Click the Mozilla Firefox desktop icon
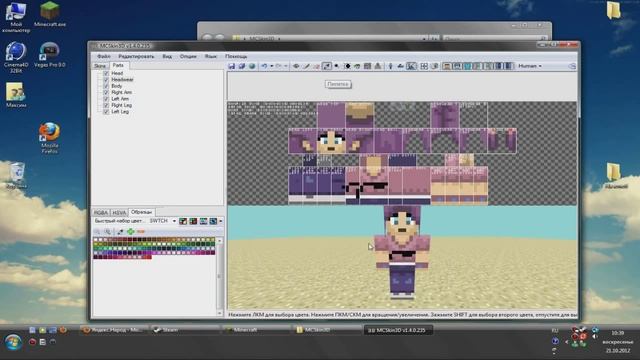This screenshot has height=360, width=640. tap(49, 138)
